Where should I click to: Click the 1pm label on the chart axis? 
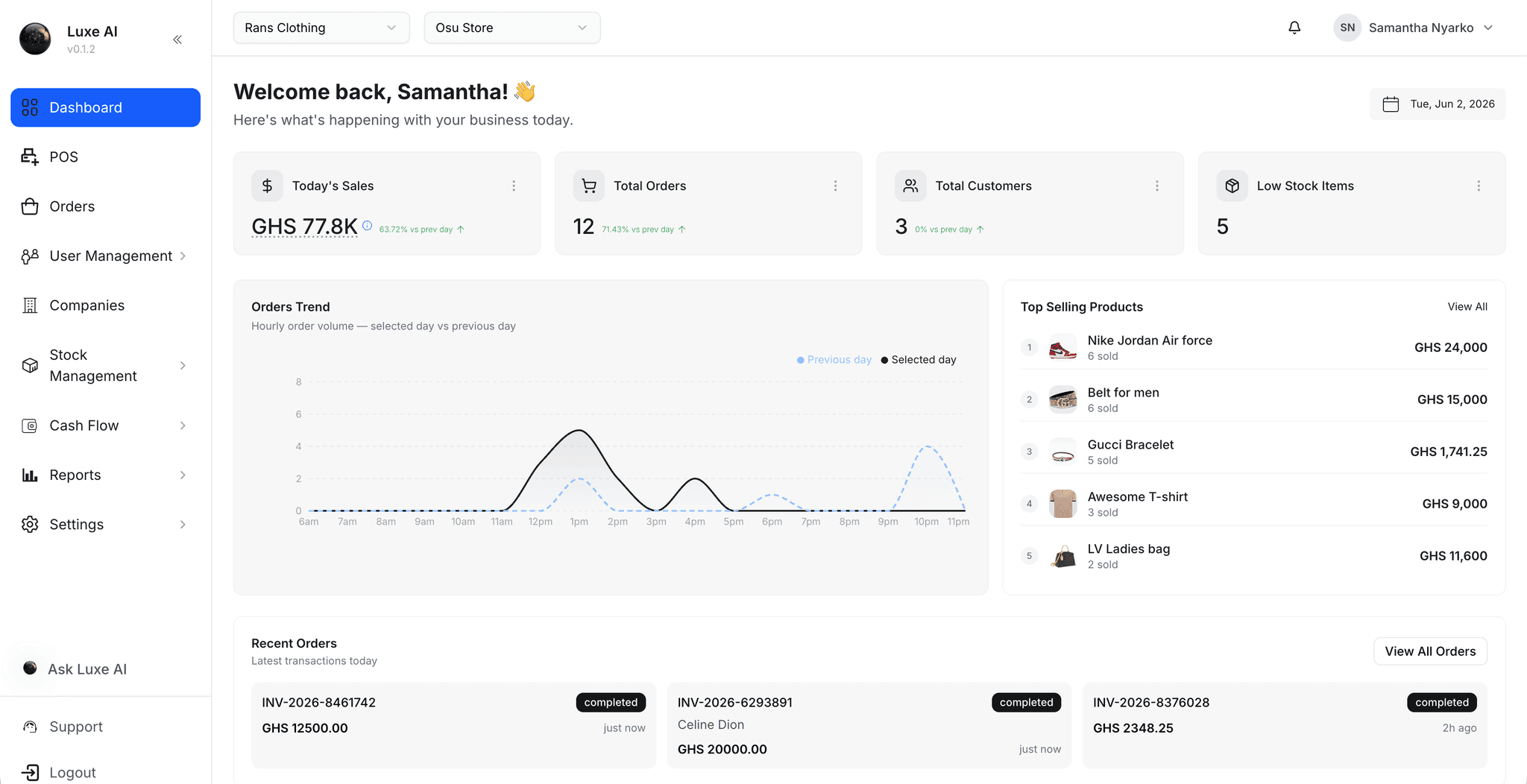[x=579, y=522]
